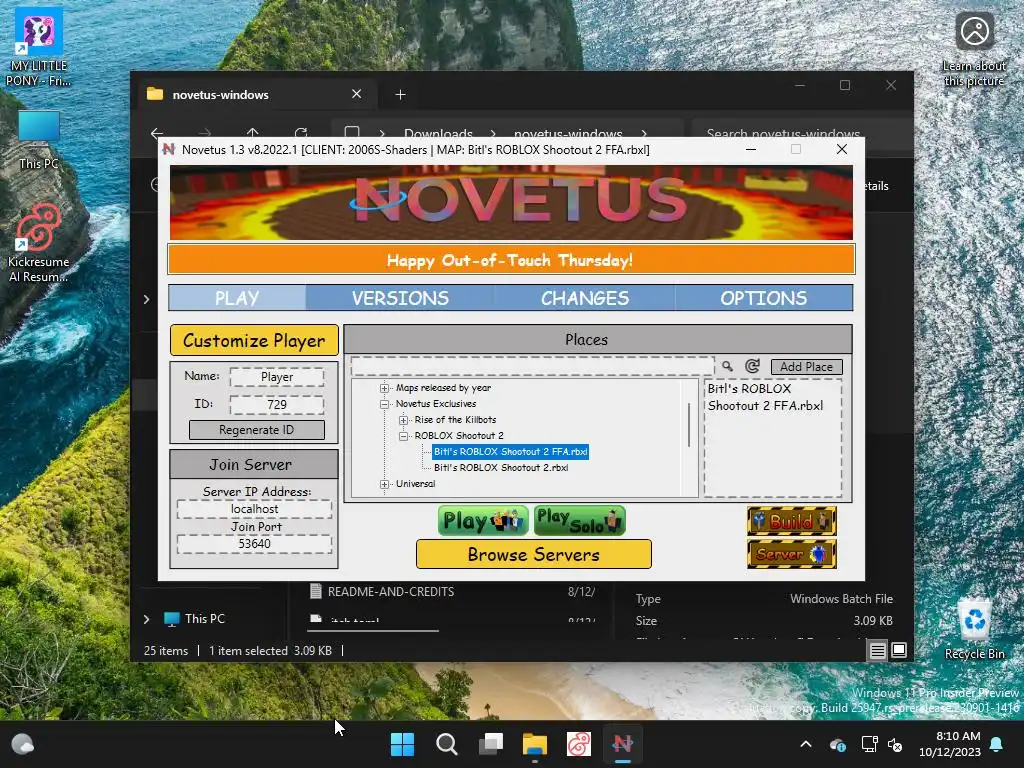
Task: Show hidden system tray icons
Action: (806, 744)
